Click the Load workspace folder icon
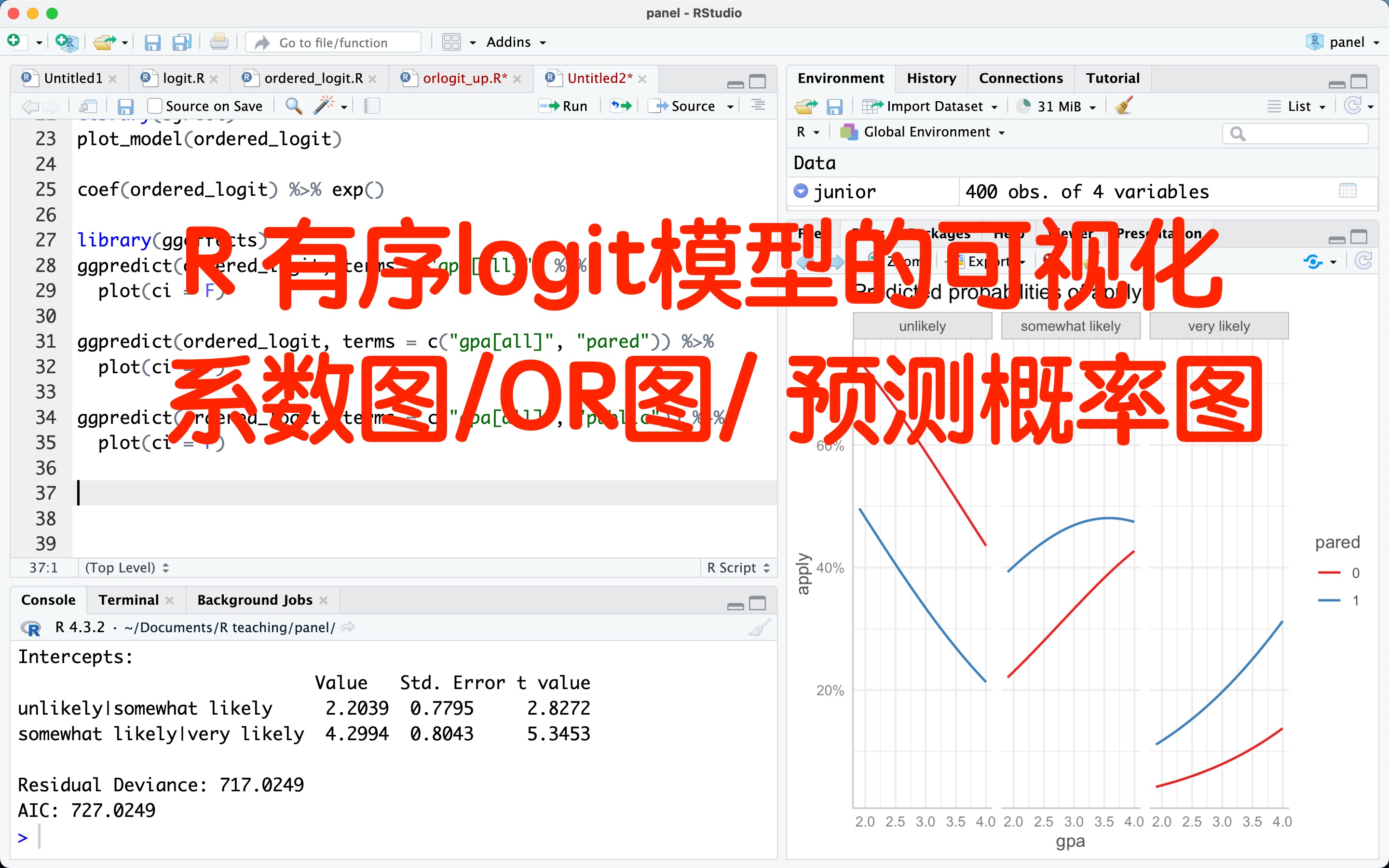 coord(806,106)
